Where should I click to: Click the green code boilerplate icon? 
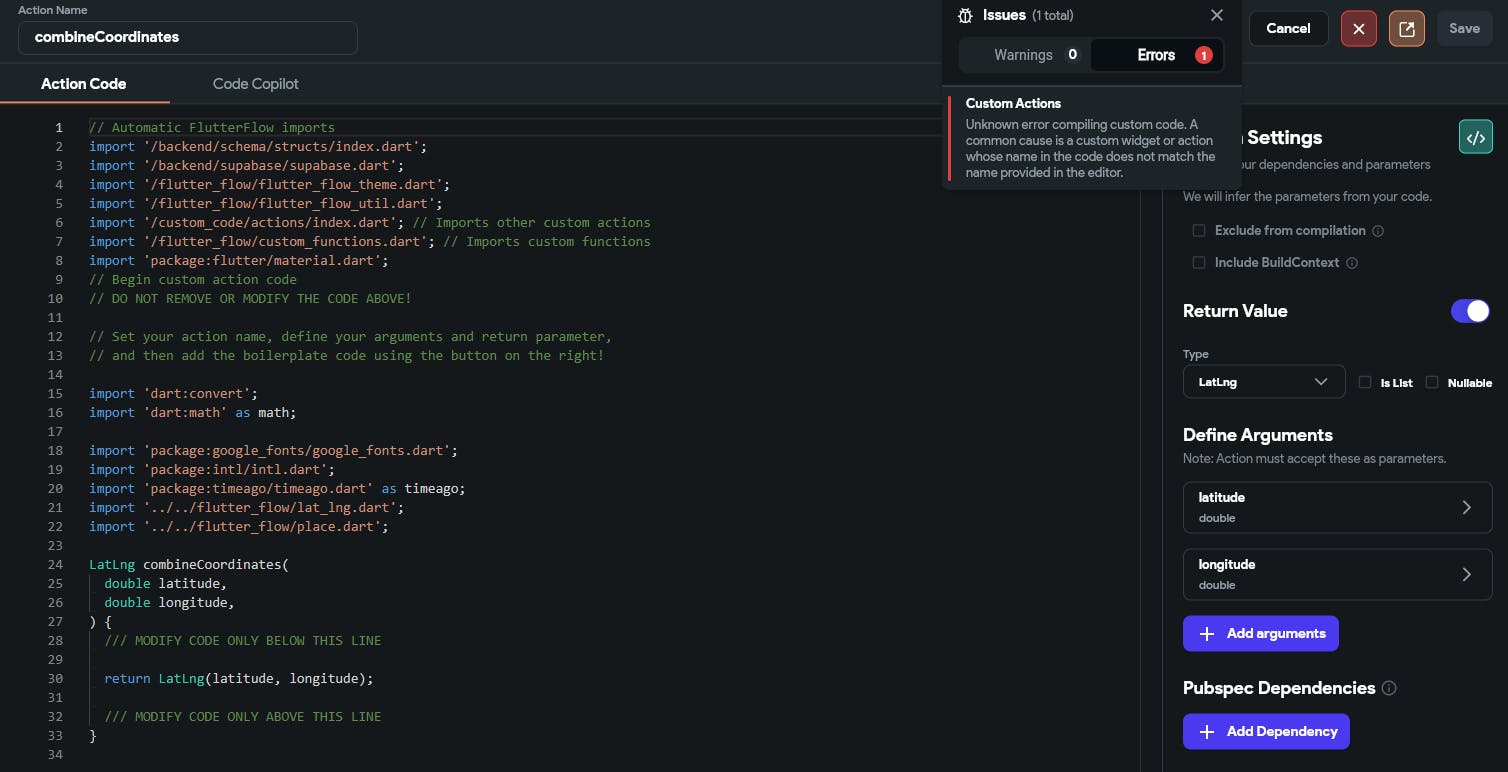[1475, 137]
